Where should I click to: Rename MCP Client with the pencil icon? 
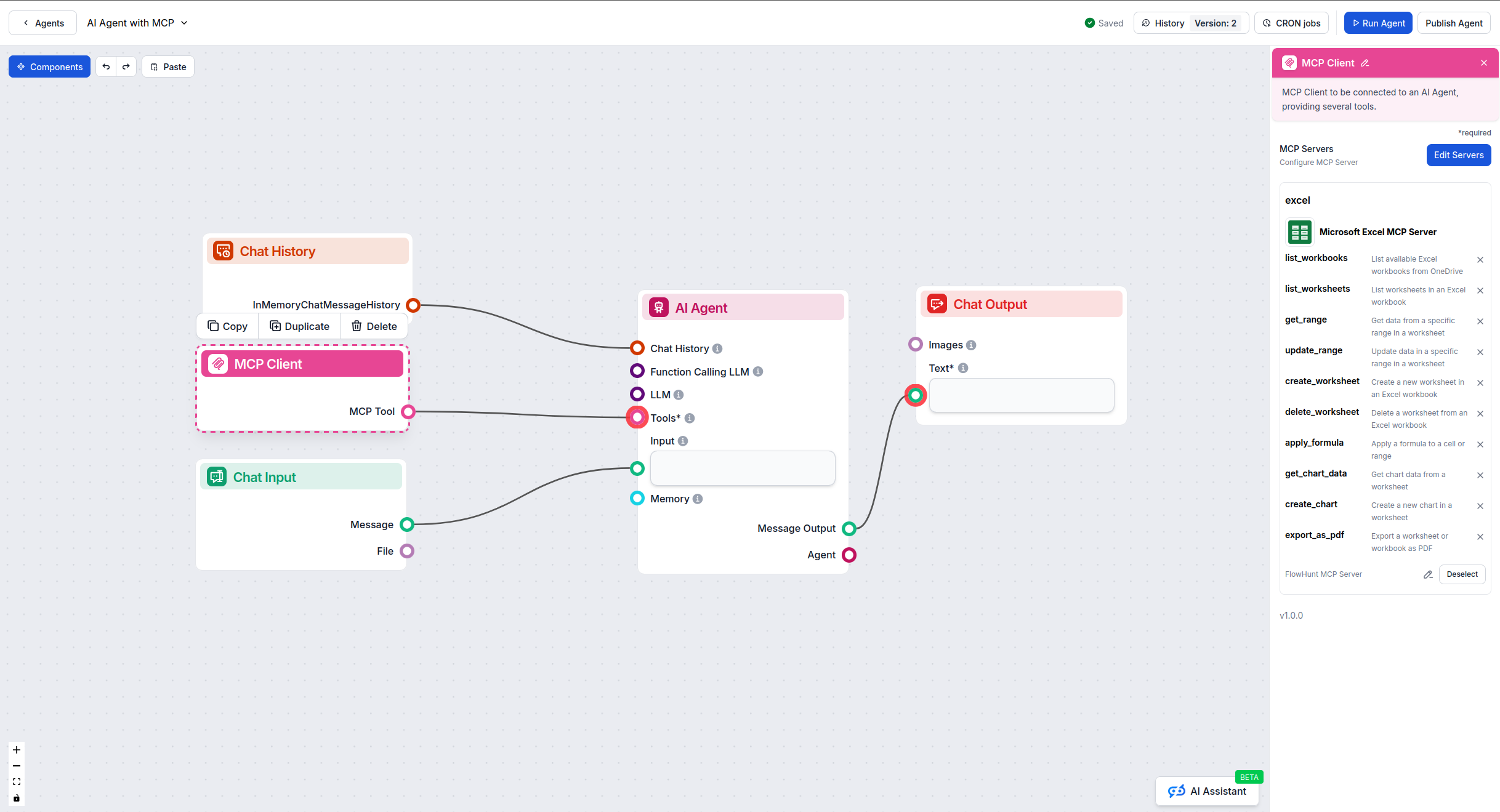(1366, 63)
